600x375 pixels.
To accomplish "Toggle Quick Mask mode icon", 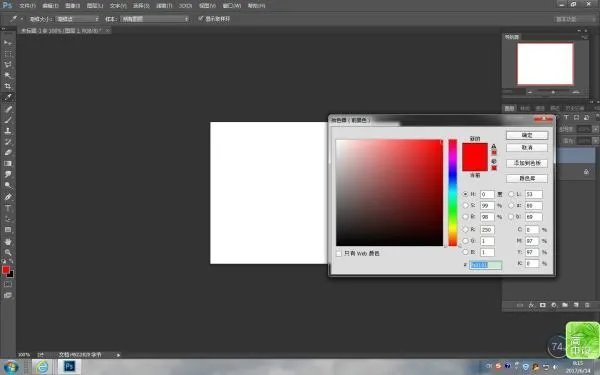I will click(x=8, y=284).
